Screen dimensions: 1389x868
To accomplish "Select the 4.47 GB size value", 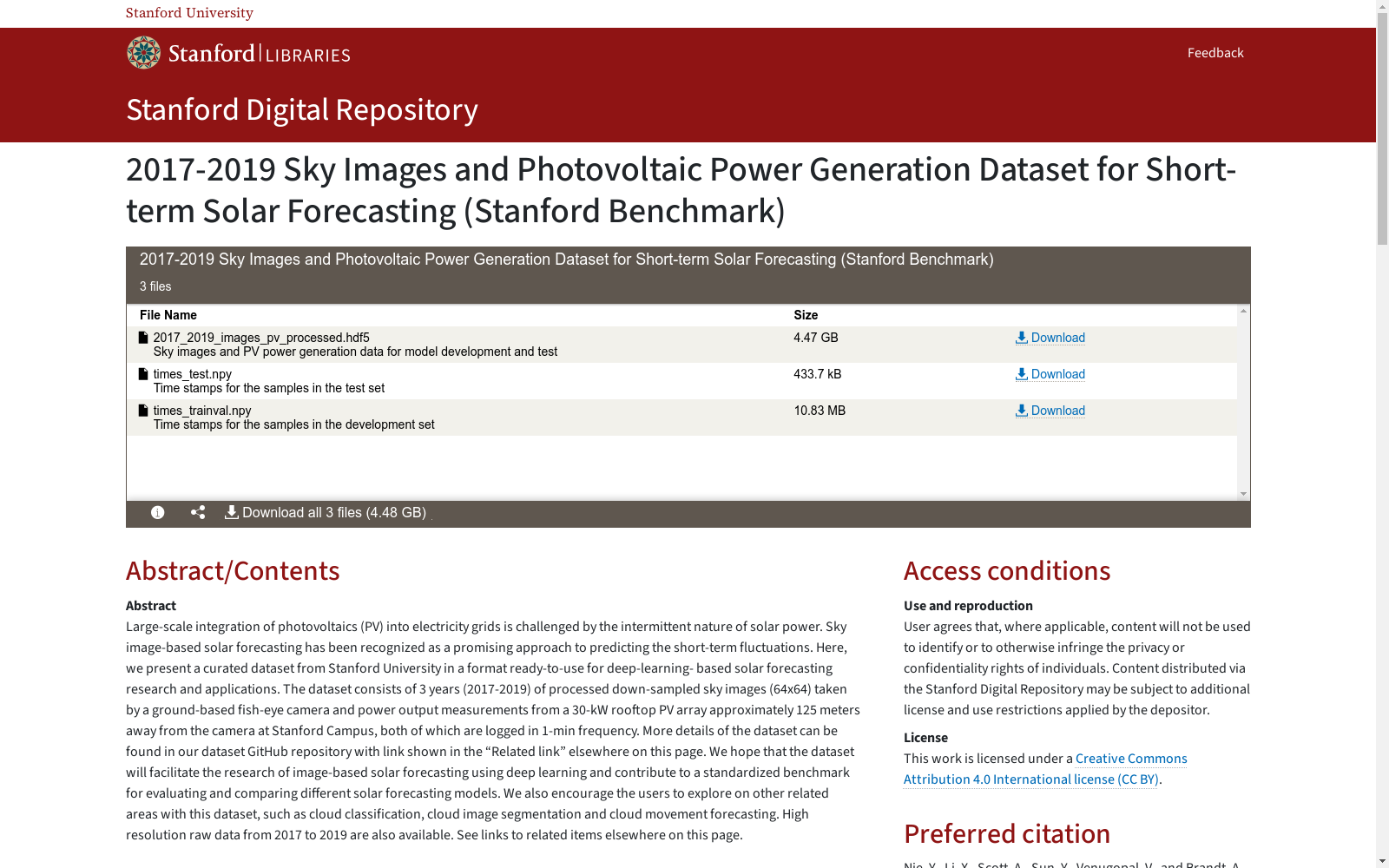I will pyautogui.click(x=816, y=338).
